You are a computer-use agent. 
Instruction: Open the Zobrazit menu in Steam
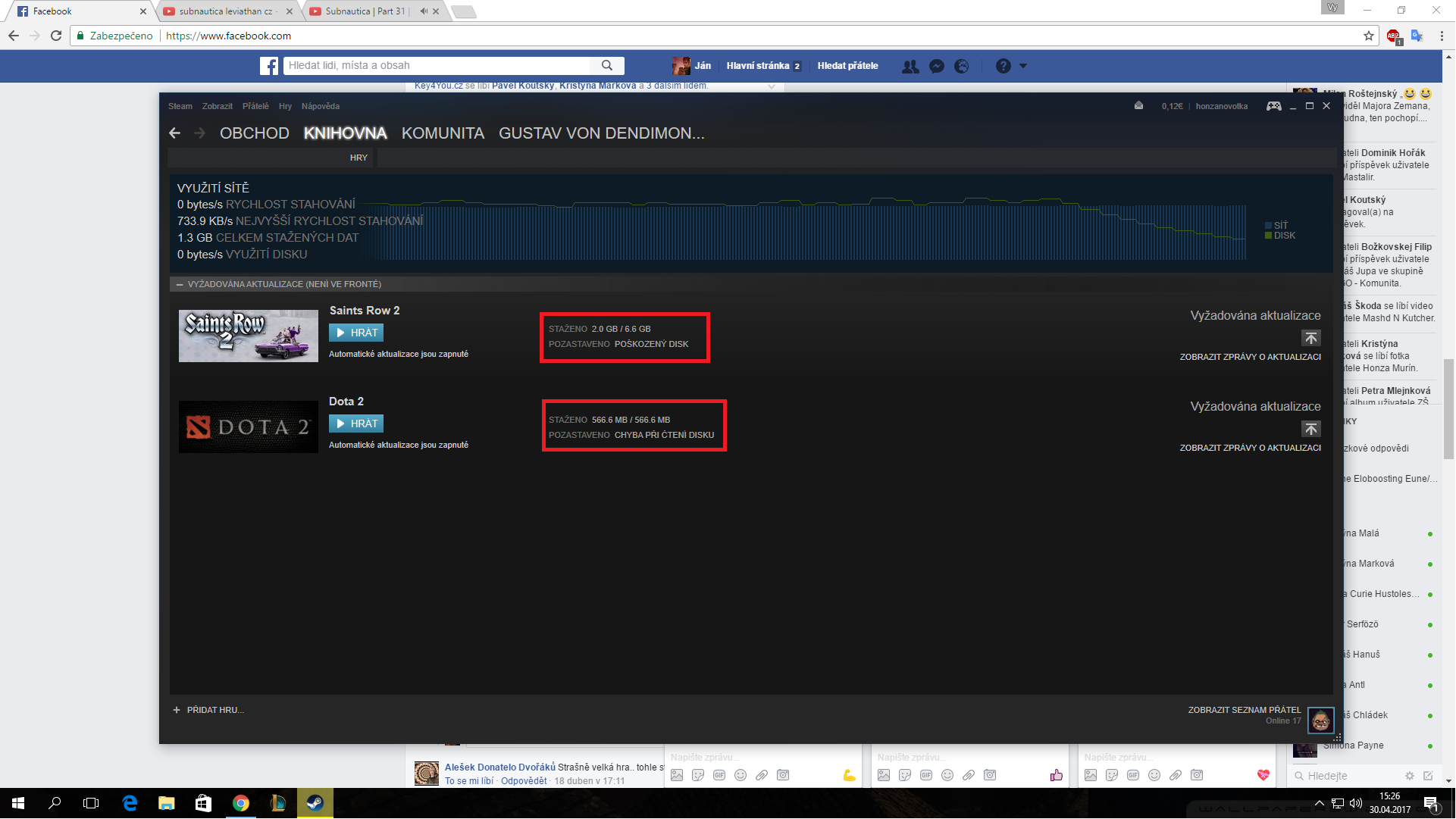(x=218, y=106)
